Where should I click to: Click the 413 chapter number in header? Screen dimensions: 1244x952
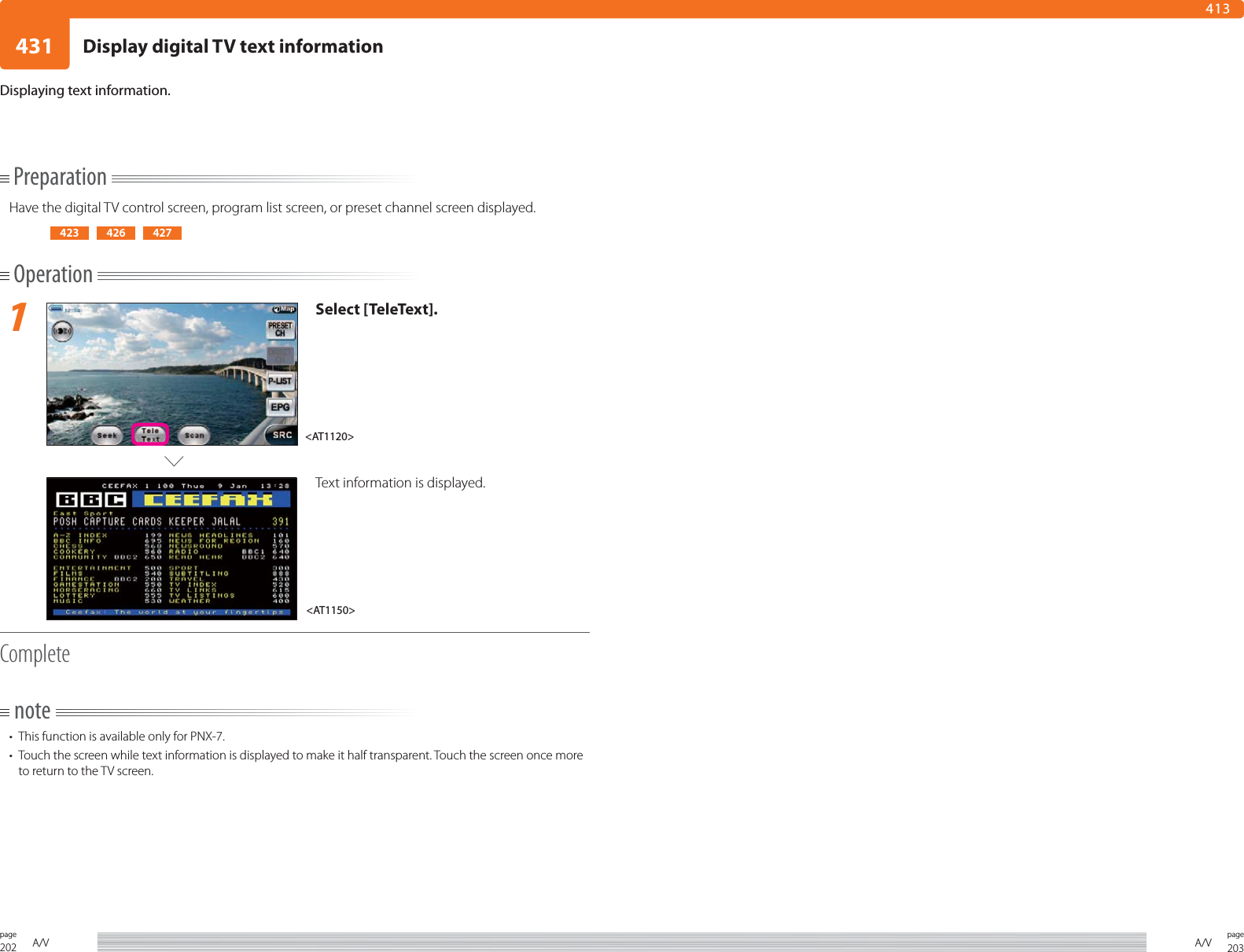[1217, 9]
